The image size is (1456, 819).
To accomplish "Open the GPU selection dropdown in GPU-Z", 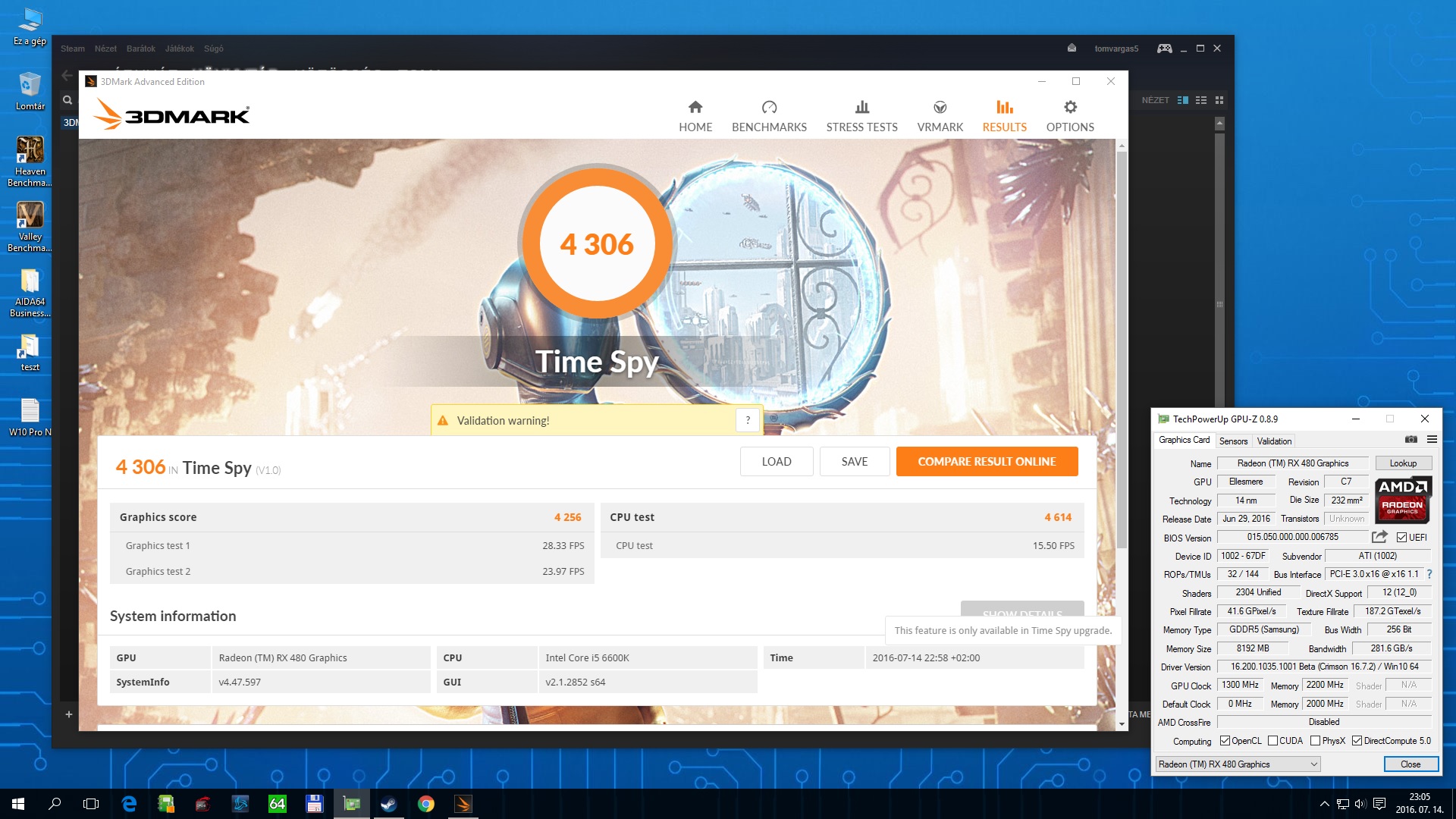I will [x=1238, y=764].
